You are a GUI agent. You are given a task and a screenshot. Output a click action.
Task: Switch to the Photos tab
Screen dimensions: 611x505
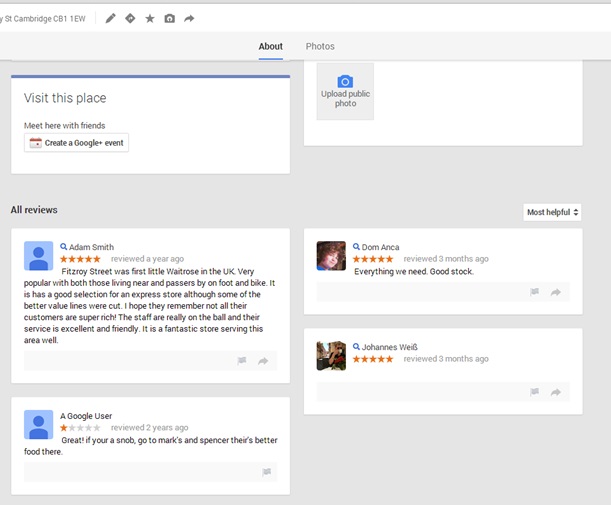(320, 46)
